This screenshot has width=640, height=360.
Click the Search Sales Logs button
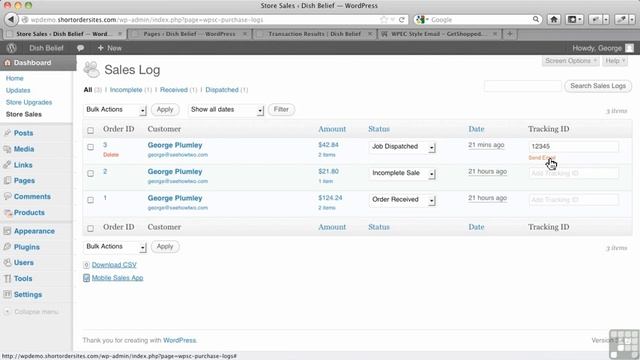pyautogui.click(x=598, y=86)
